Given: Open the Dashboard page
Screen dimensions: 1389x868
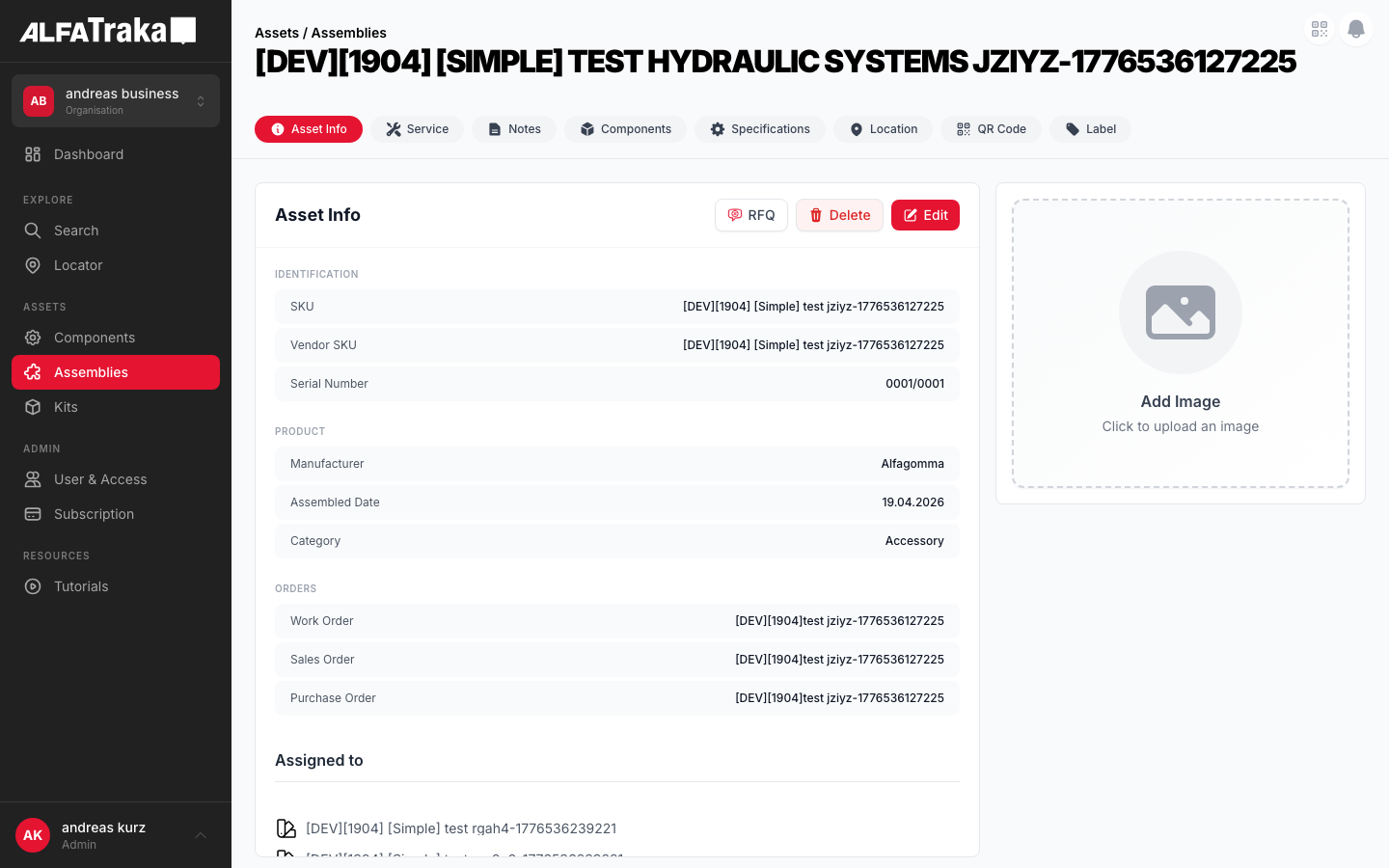Looking at the screenshot, I should click(88, 154).
